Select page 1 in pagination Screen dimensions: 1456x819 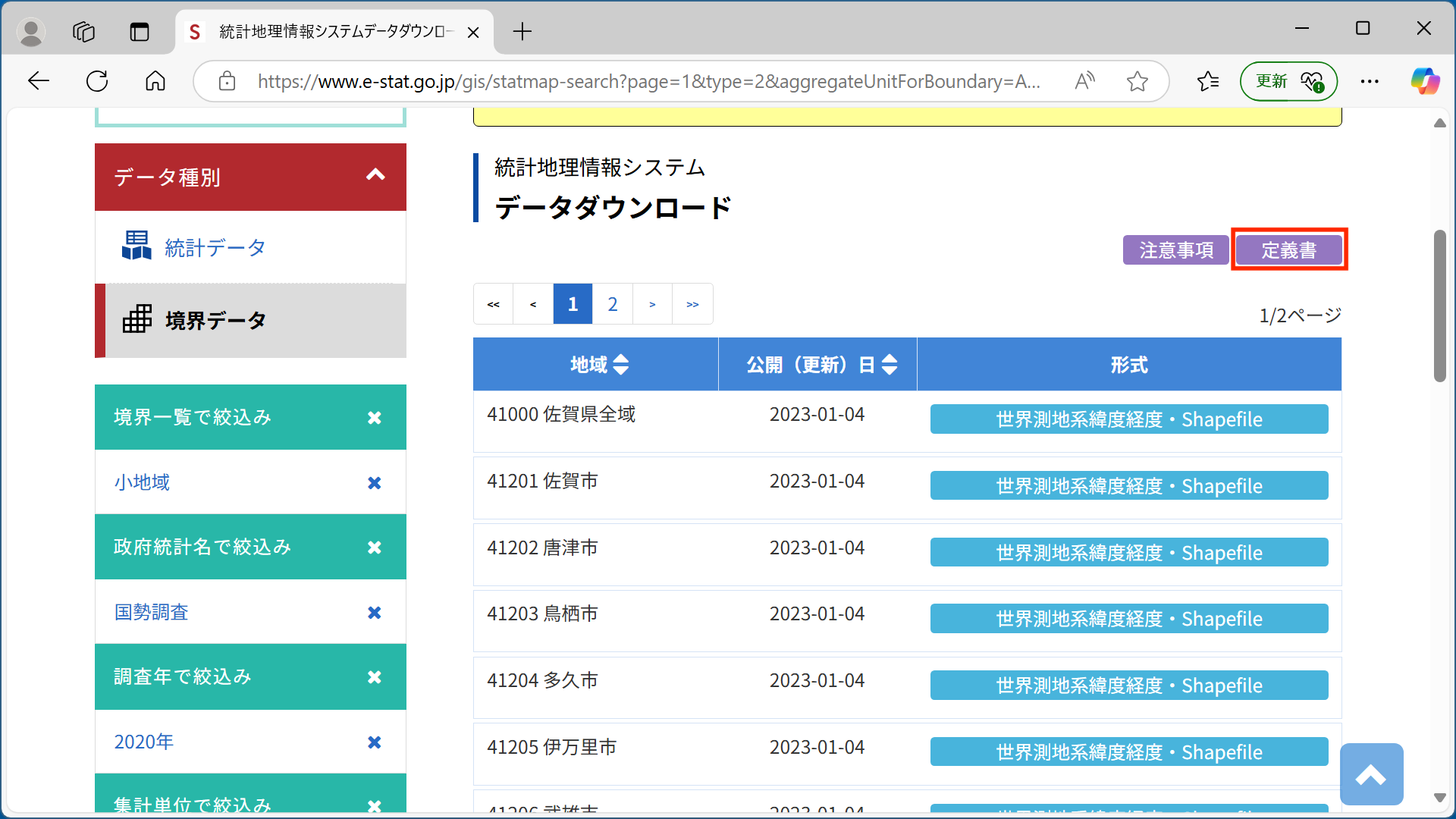[573, 304]
